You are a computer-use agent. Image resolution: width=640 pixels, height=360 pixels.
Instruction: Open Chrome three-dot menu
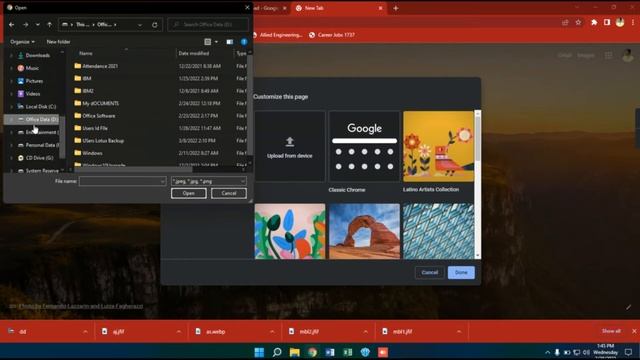pyautogui.click(x=633, y=23)
